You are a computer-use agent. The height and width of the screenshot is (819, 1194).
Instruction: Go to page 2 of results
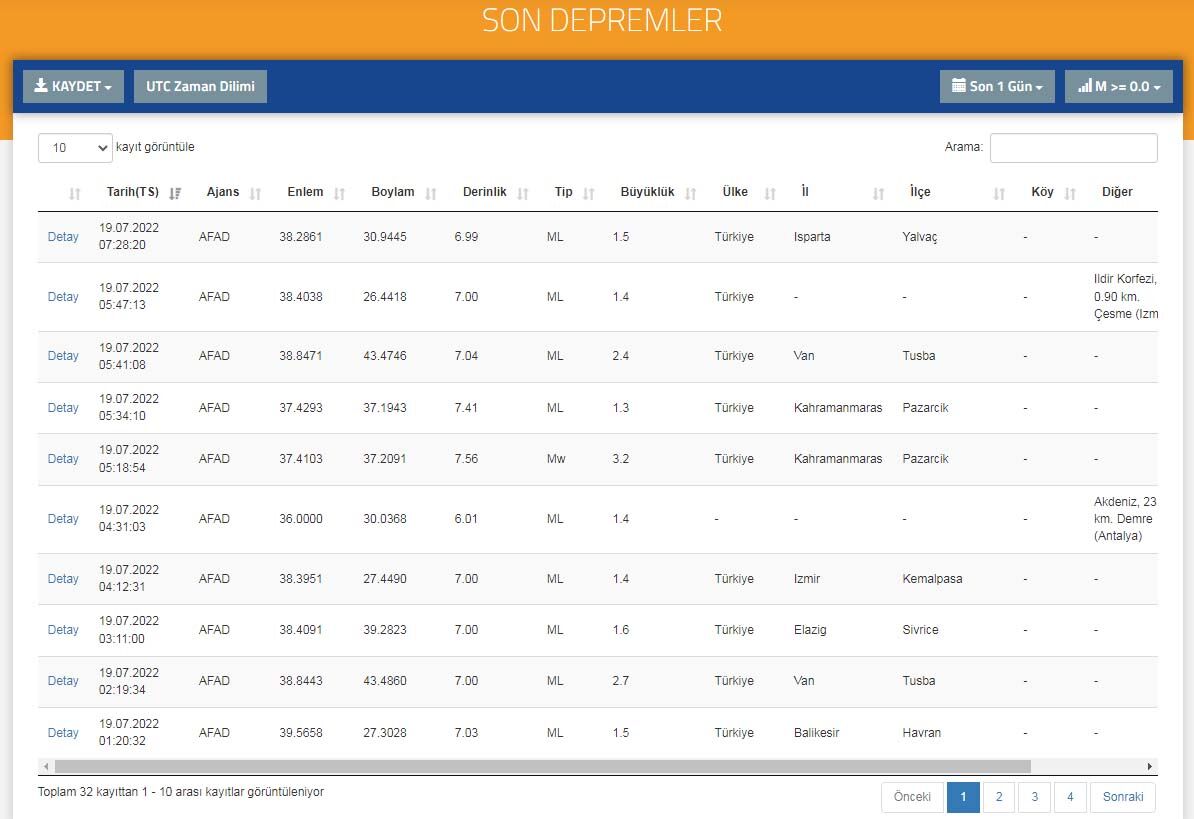999,797
